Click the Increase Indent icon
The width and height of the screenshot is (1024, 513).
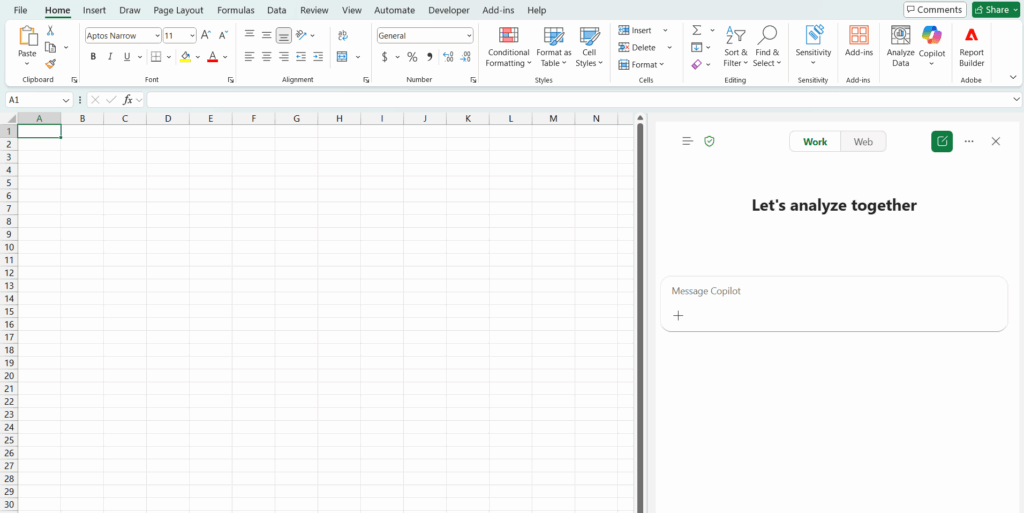317,57
